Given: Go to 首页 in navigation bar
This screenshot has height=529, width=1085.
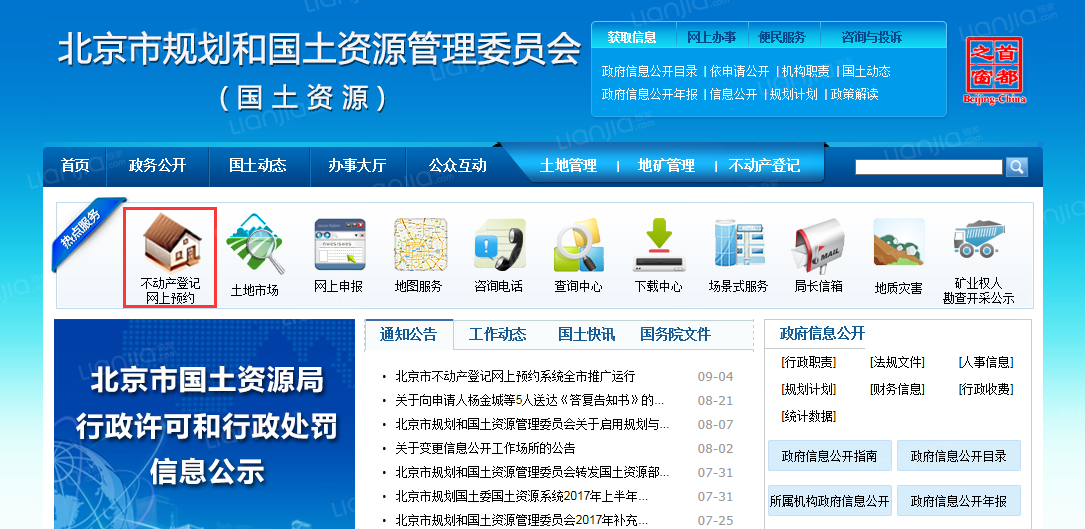Looking at the screenshot, I should (75, 165).
